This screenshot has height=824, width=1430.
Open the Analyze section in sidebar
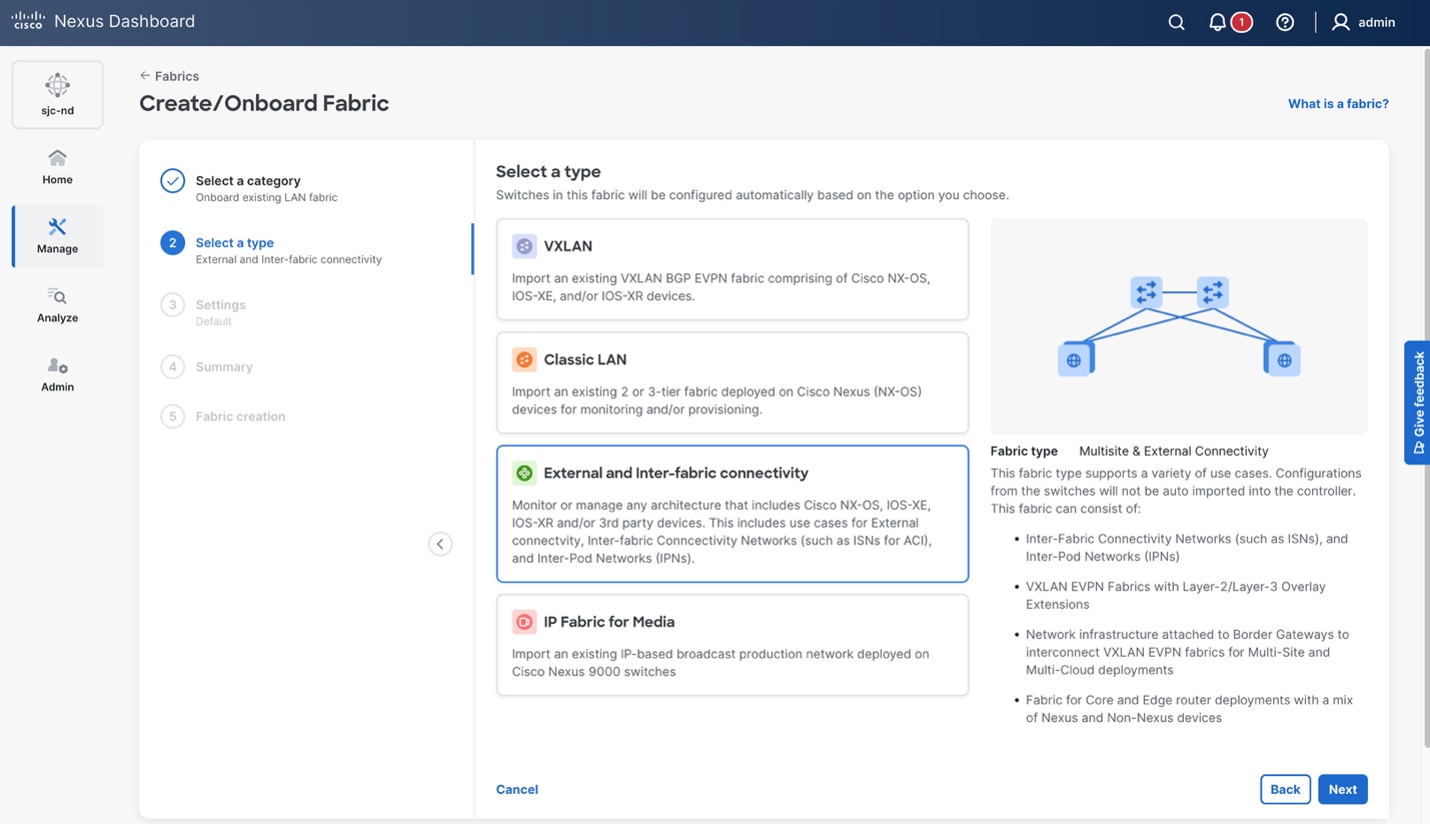tap(57, 305)
